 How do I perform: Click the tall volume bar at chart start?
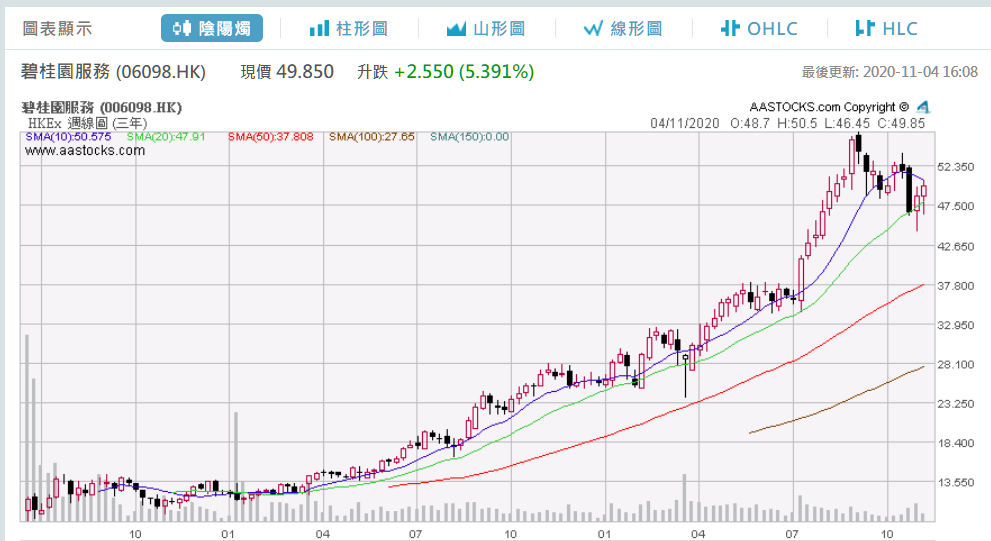coord(27,428)
